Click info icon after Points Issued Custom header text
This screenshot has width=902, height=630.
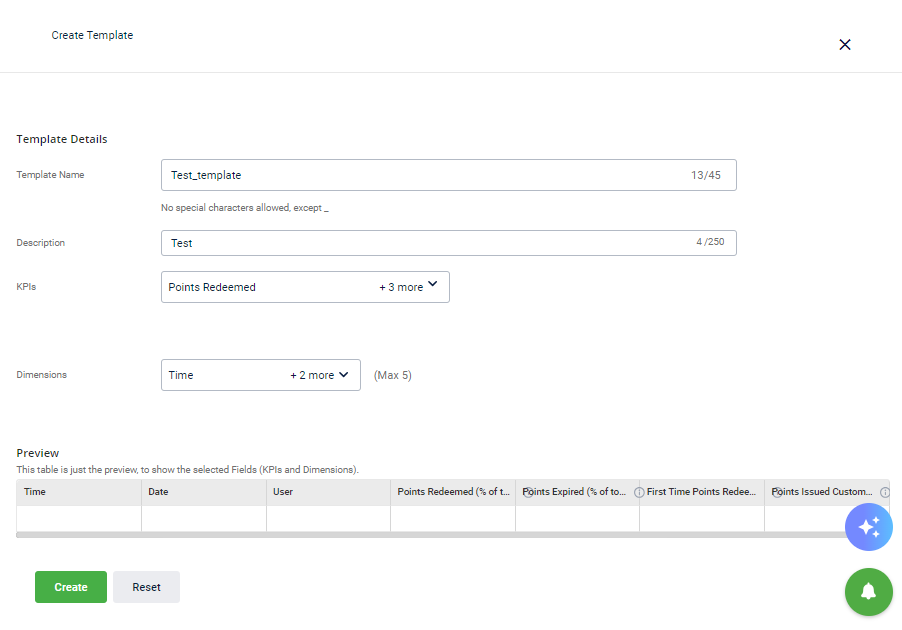(885, 492)
